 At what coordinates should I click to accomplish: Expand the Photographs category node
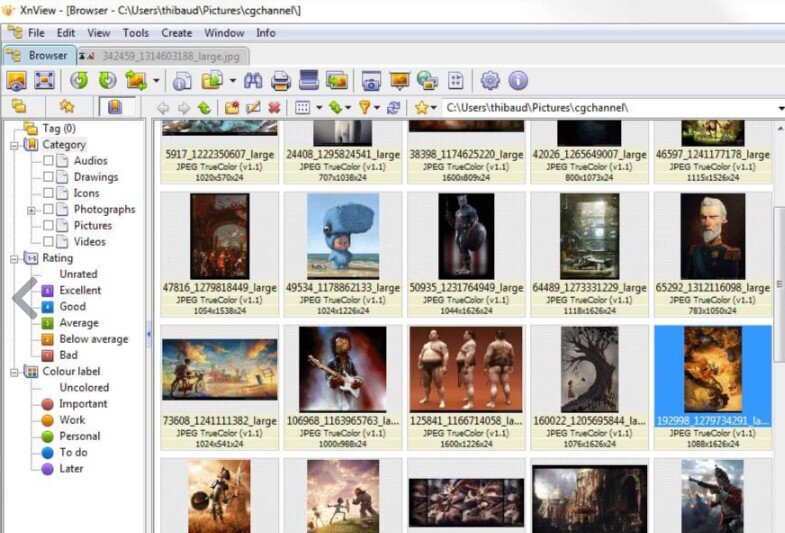pyautogui.click(x=31, y=210)
